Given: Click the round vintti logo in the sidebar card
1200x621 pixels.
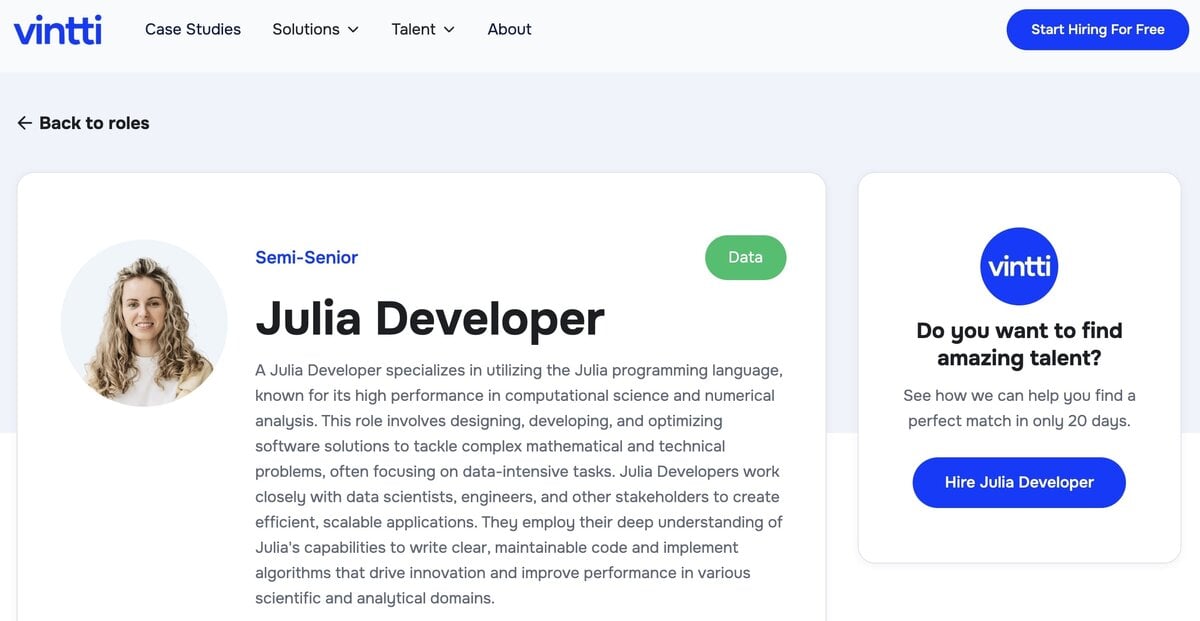Looking at the screenshot, I should (x=1019, y=267).
